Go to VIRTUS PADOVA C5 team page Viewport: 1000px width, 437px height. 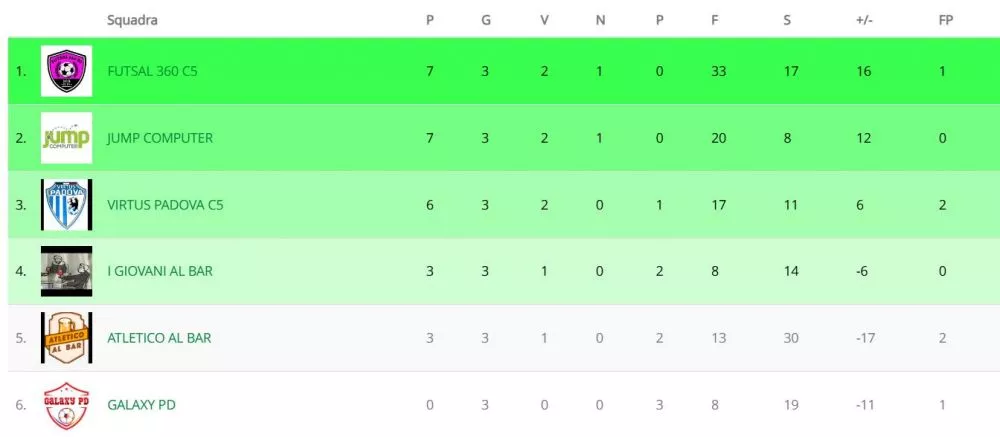click(165, 205)
